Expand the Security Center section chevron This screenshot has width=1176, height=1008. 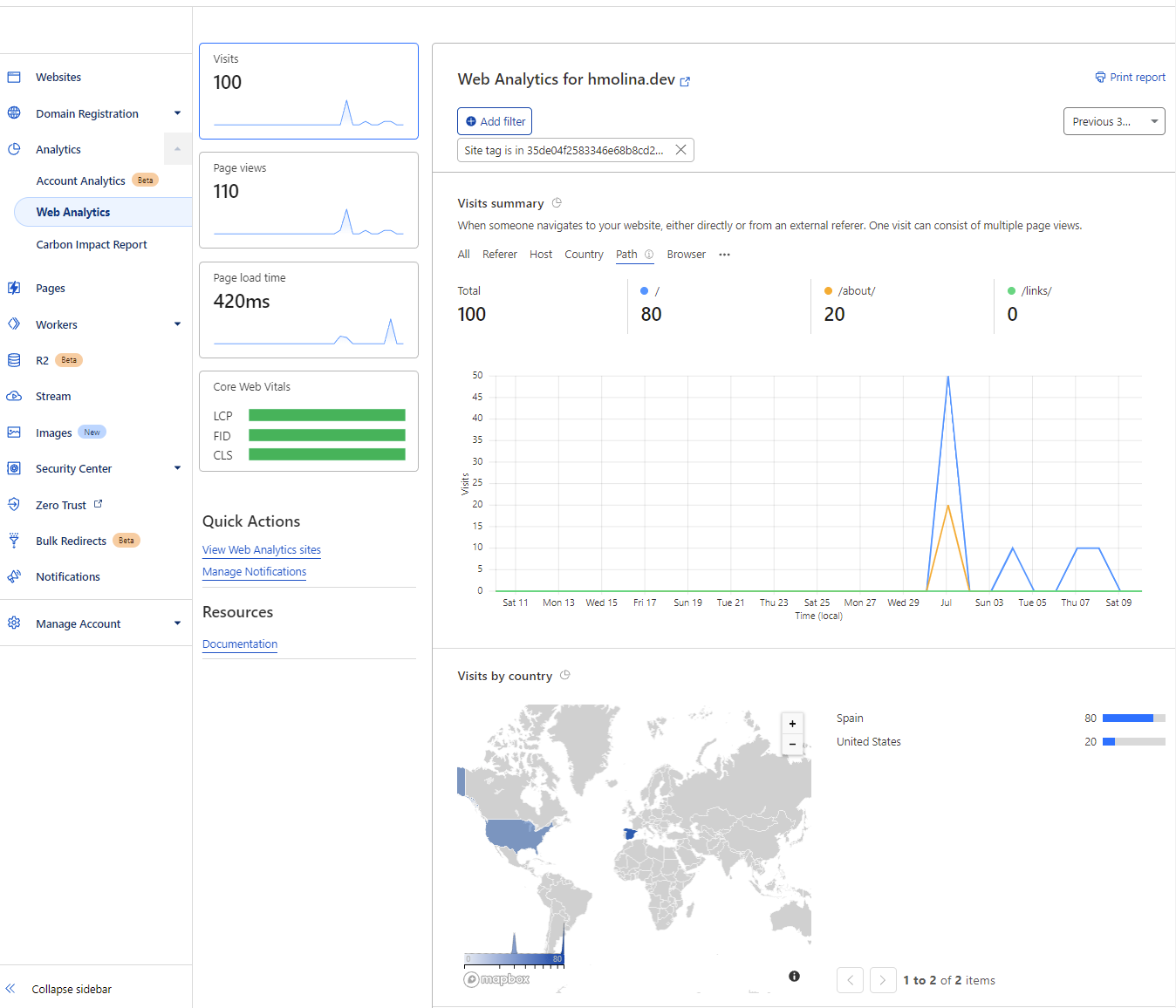point(178,468)
